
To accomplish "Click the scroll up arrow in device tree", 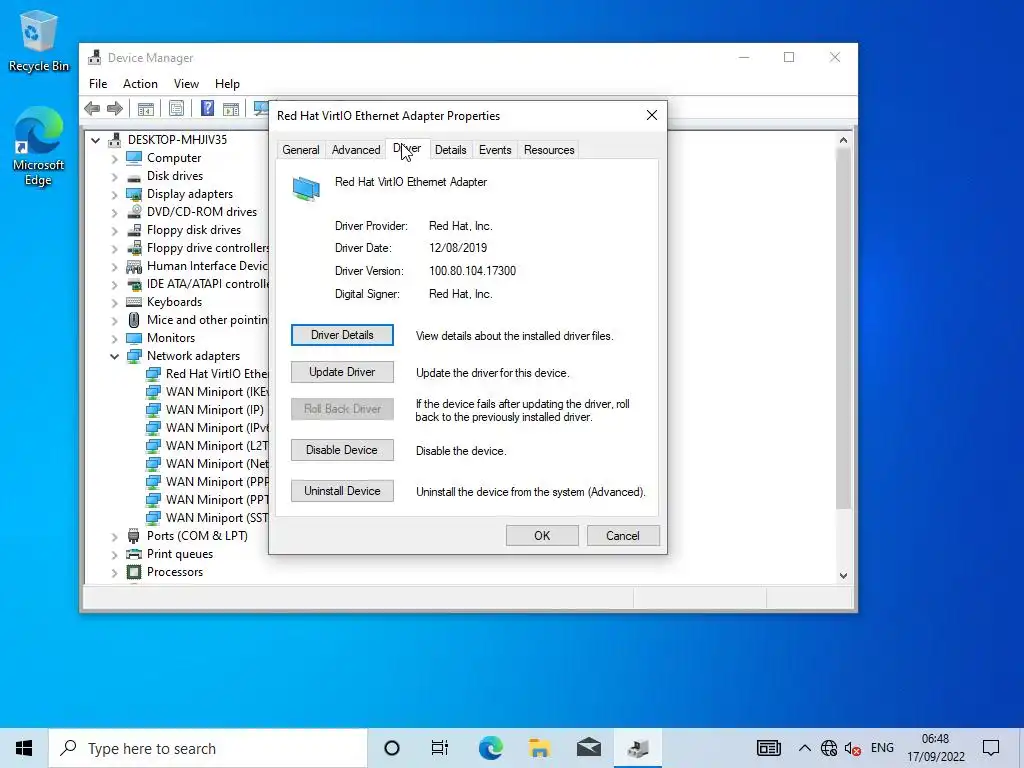I will click(x=843, y=140).
